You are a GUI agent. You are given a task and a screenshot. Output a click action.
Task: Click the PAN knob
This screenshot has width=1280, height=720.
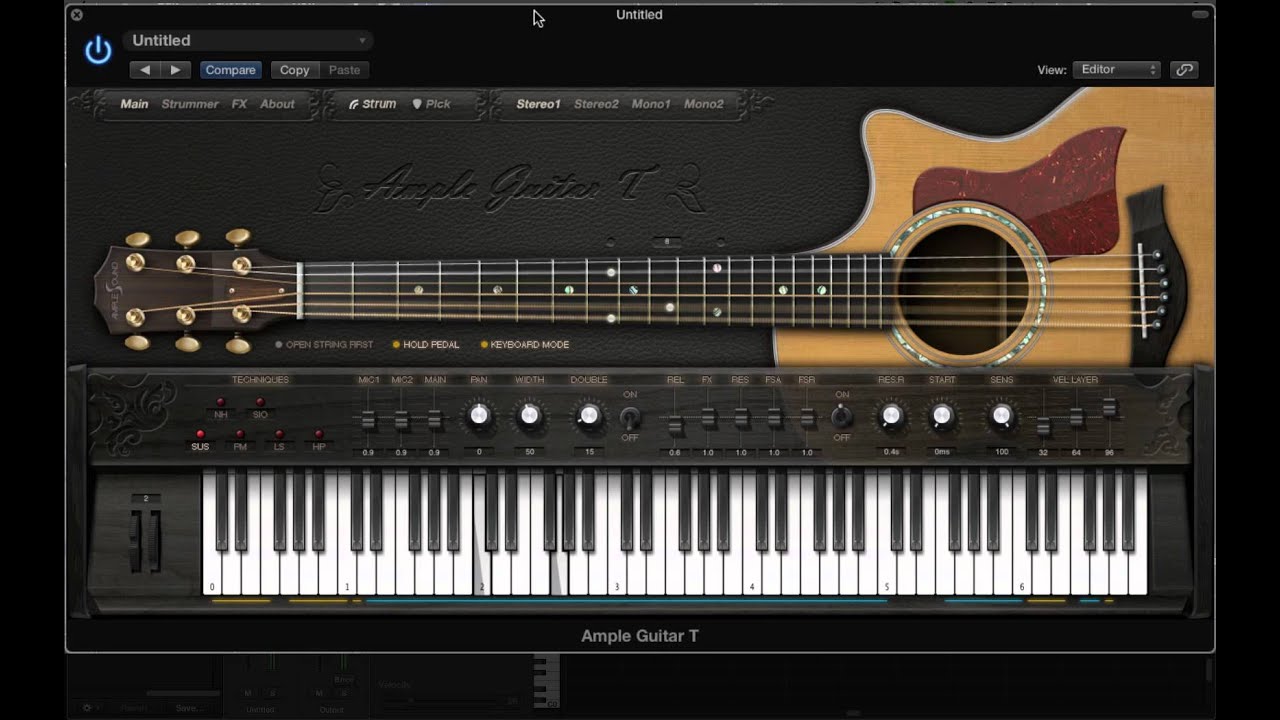479,415
